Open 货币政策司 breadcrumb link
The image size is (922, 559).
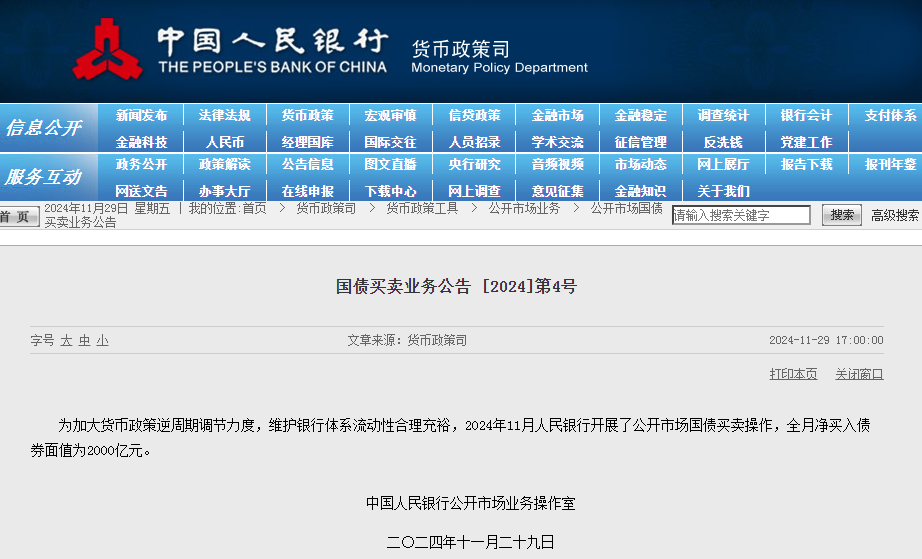[326, 208]
